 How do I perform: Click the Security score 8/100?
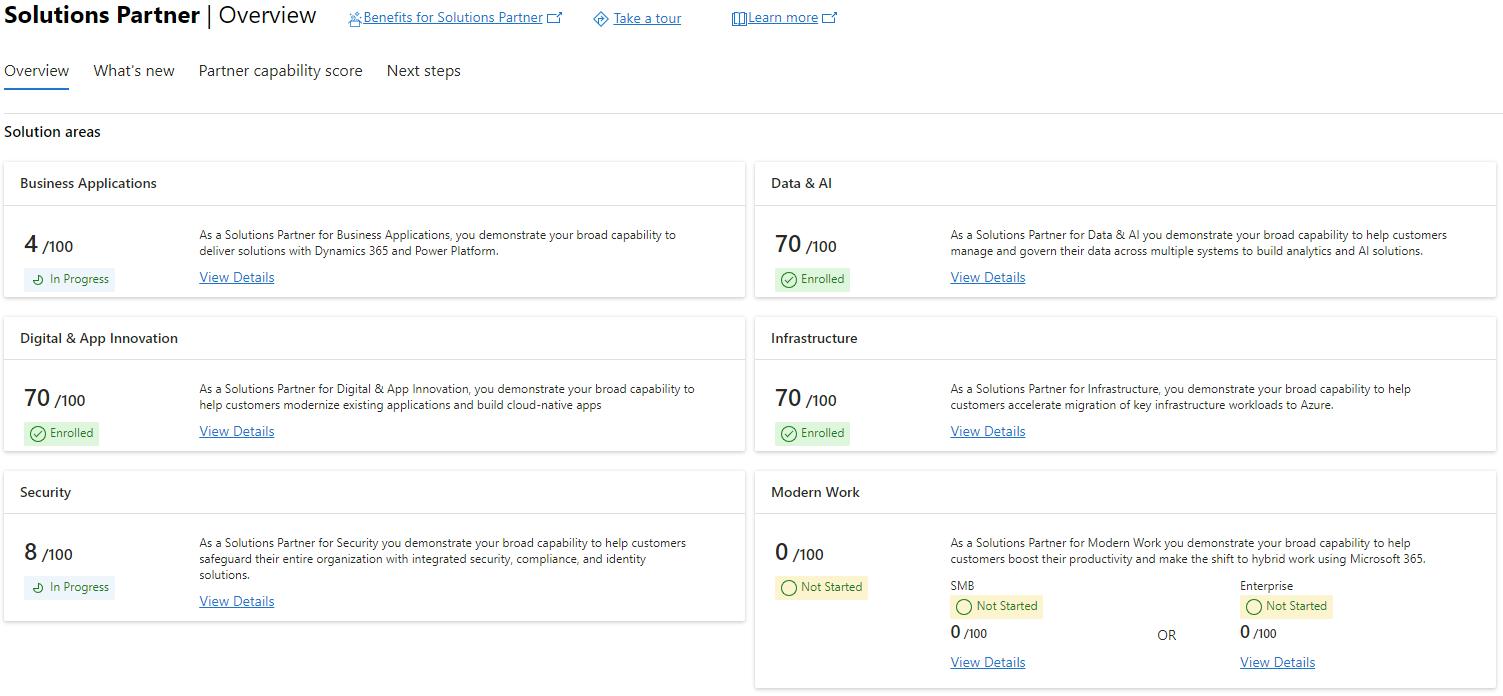tap(48, 553)
